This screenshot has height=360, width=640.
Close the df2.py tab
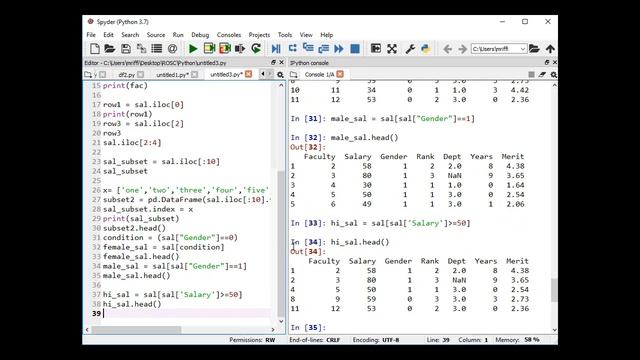141,74
